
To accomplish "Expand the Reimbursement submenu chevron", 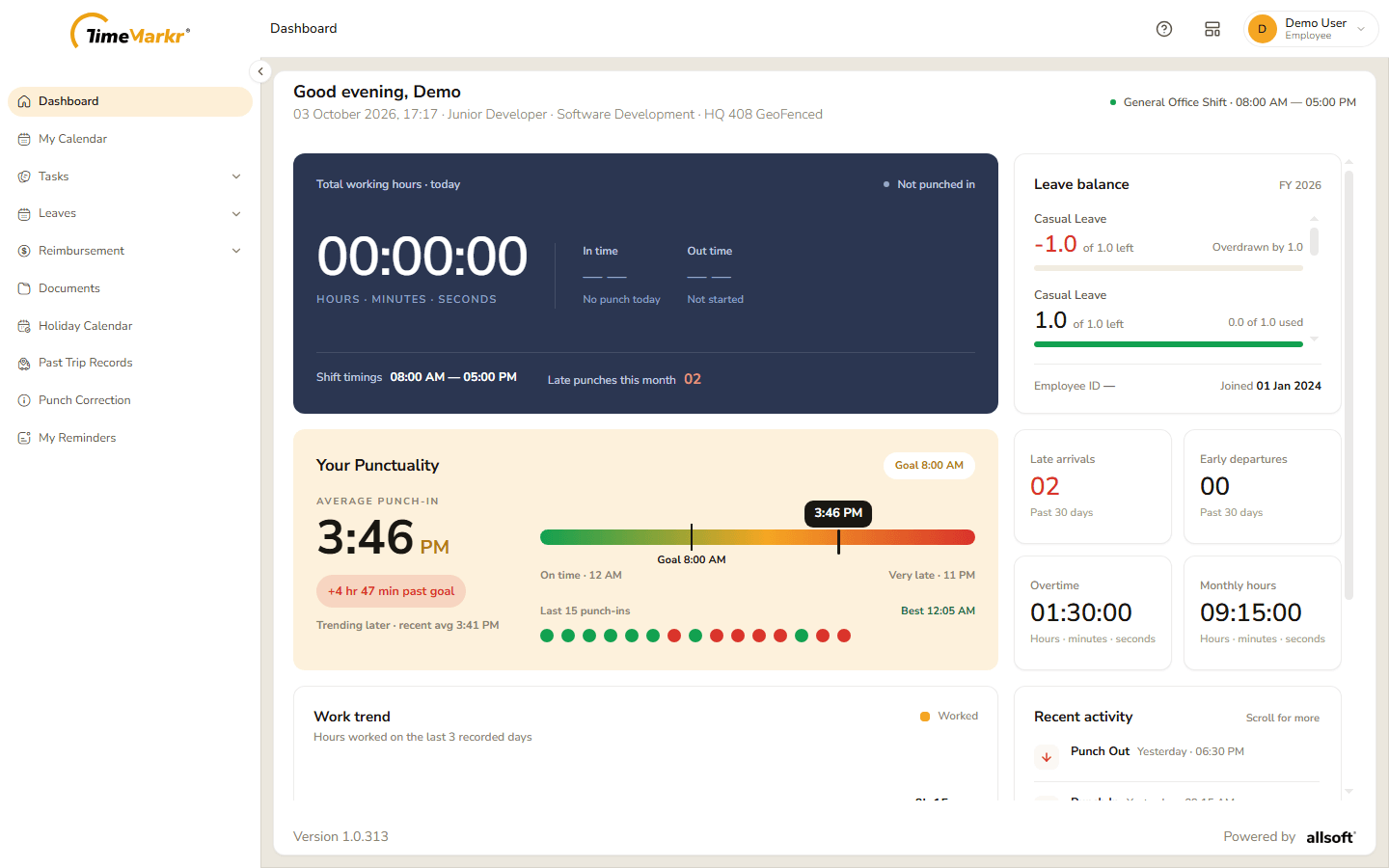I will point(236,251).
